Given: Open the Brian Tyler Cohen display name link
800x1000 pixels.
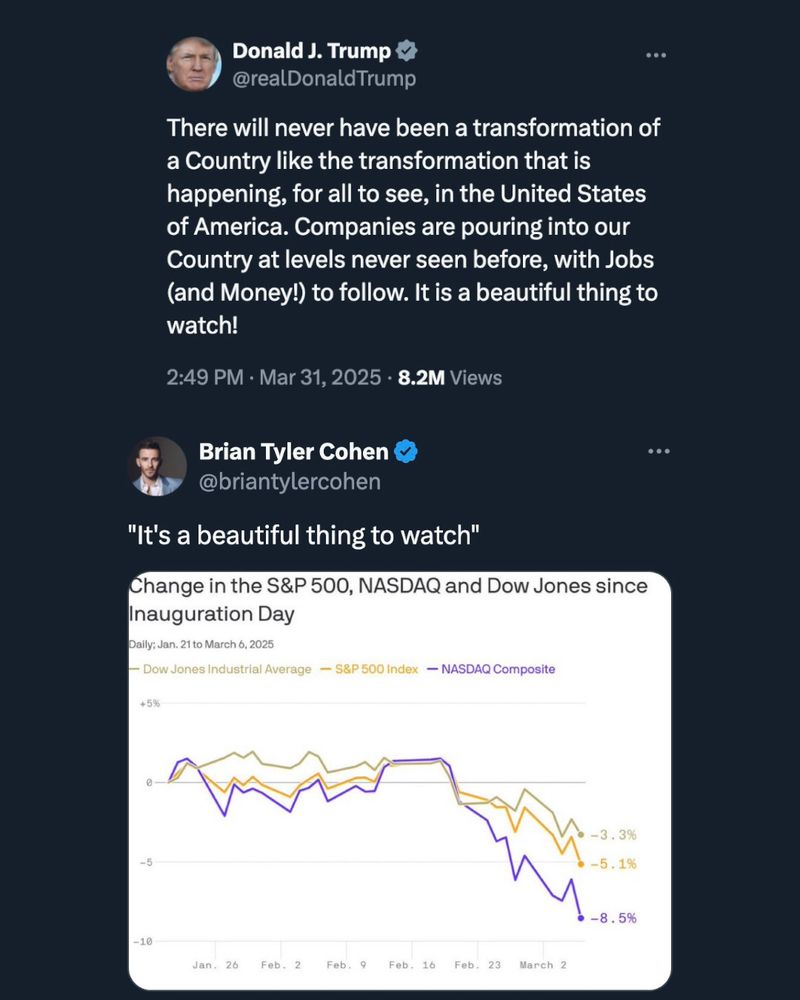Looking at the screenshot, I should (293, 452).
